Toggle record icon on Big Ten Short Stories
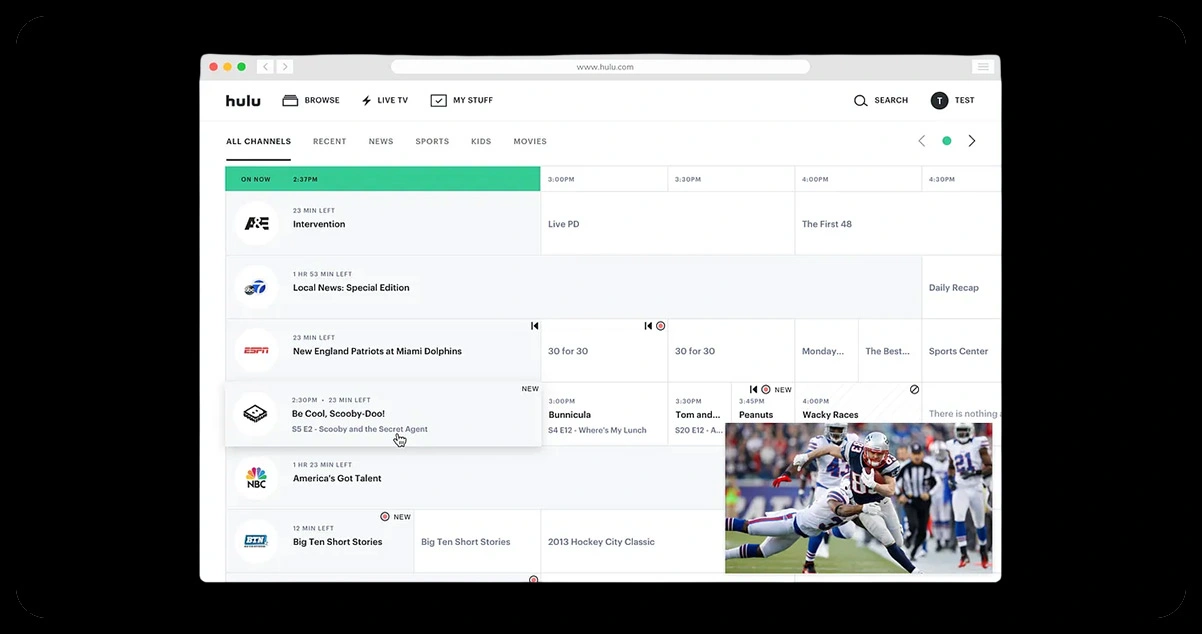 (385, 517)
